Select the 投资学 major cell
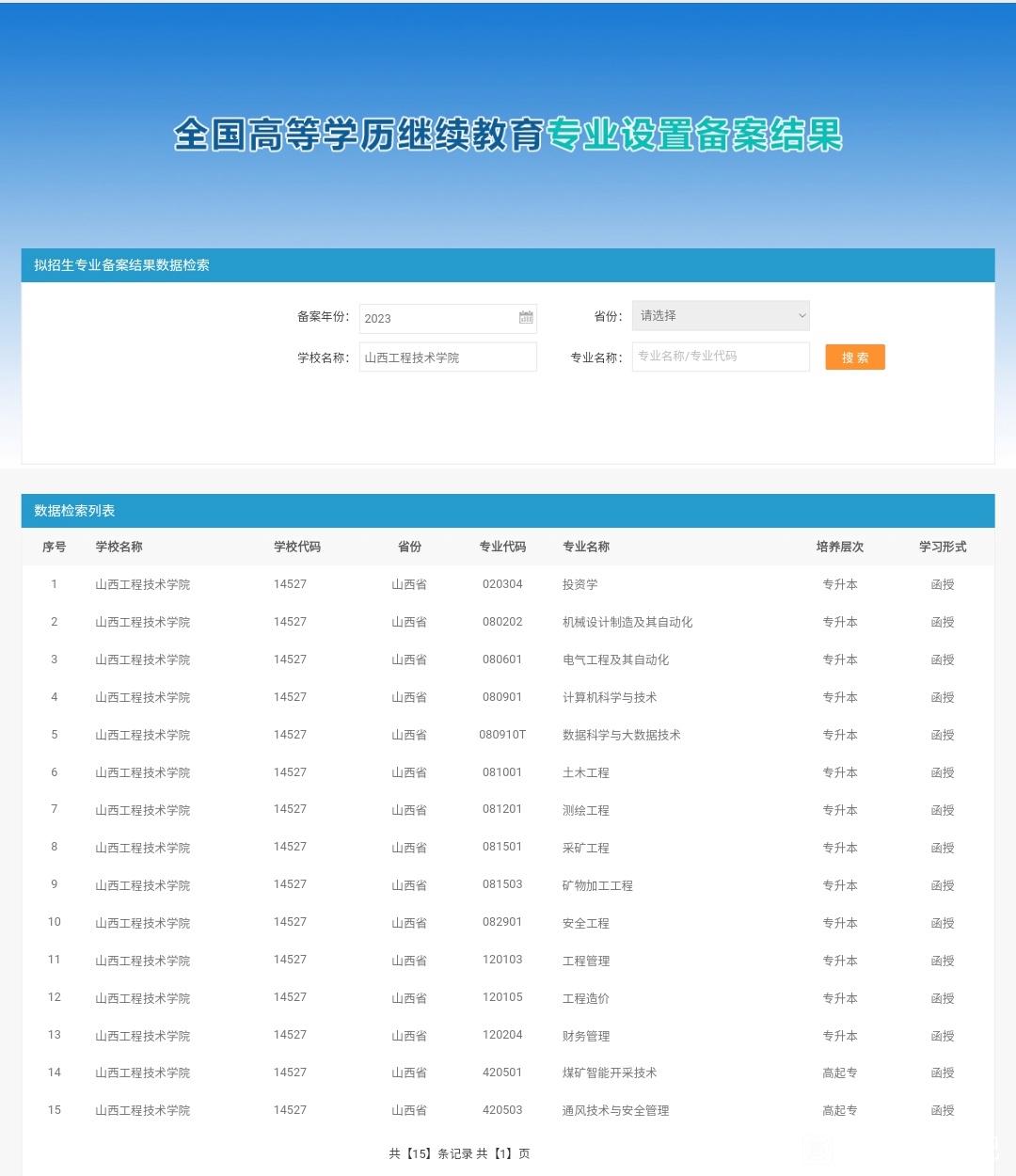Image resolution: width=1016 pixels, height=1176 pixels. click(x=580, y=584)
